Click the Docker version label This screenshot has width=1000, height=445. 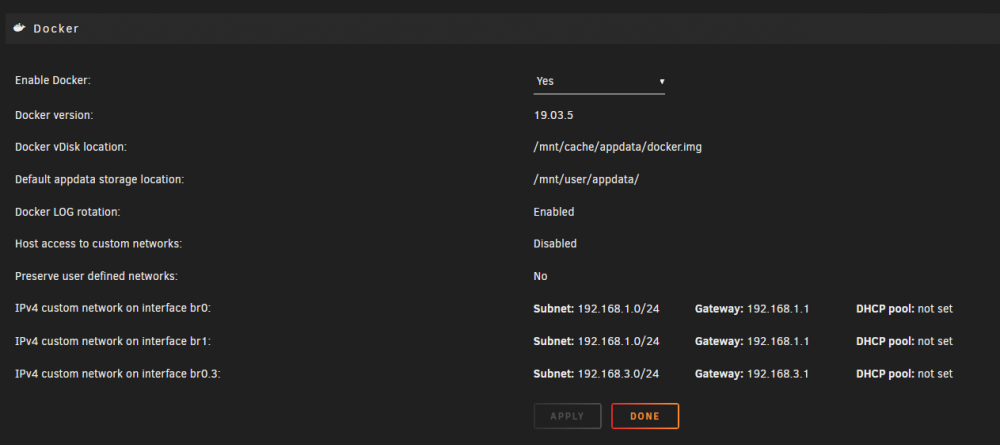(54, 115)
